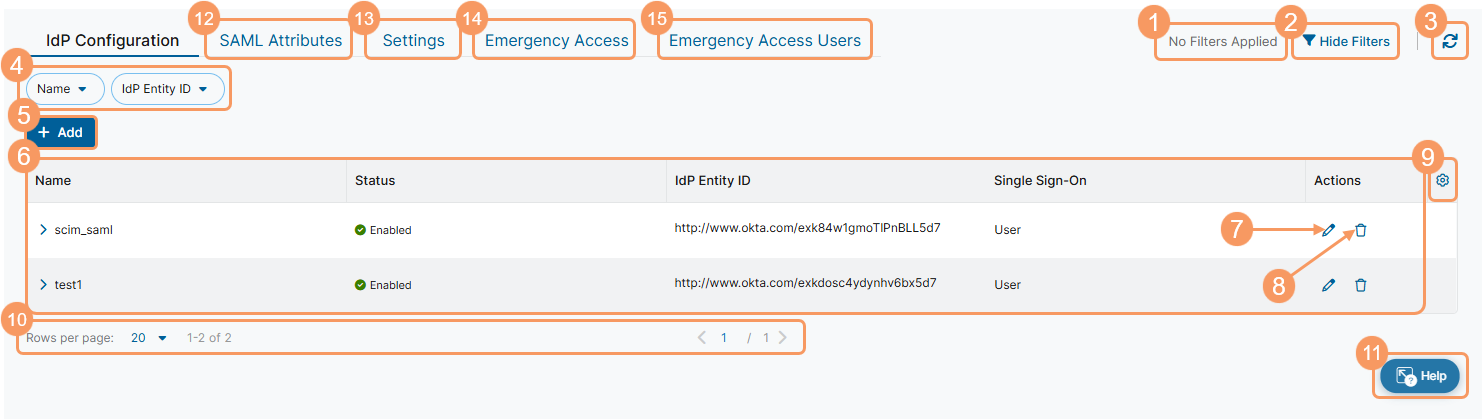Click Hide Filters button
Screen dimensions: 1482x419
click(1345, 42)
